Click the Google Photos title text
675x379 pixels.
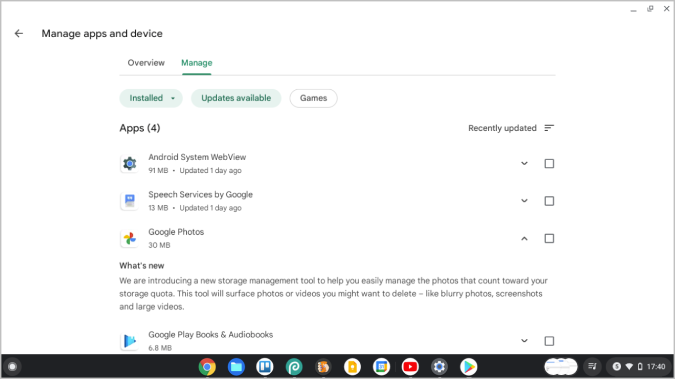click(x=176, y=232)
